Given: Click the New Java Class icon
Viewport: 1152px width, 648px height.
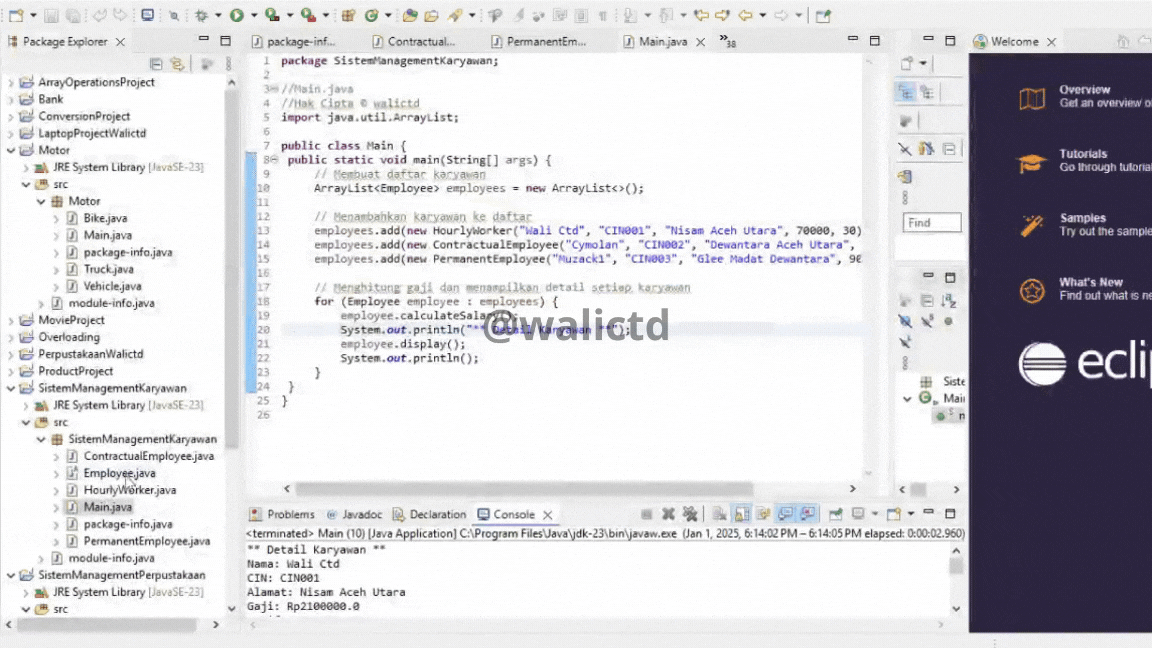Looking at the screenshot, I should [x=372, y=15].
